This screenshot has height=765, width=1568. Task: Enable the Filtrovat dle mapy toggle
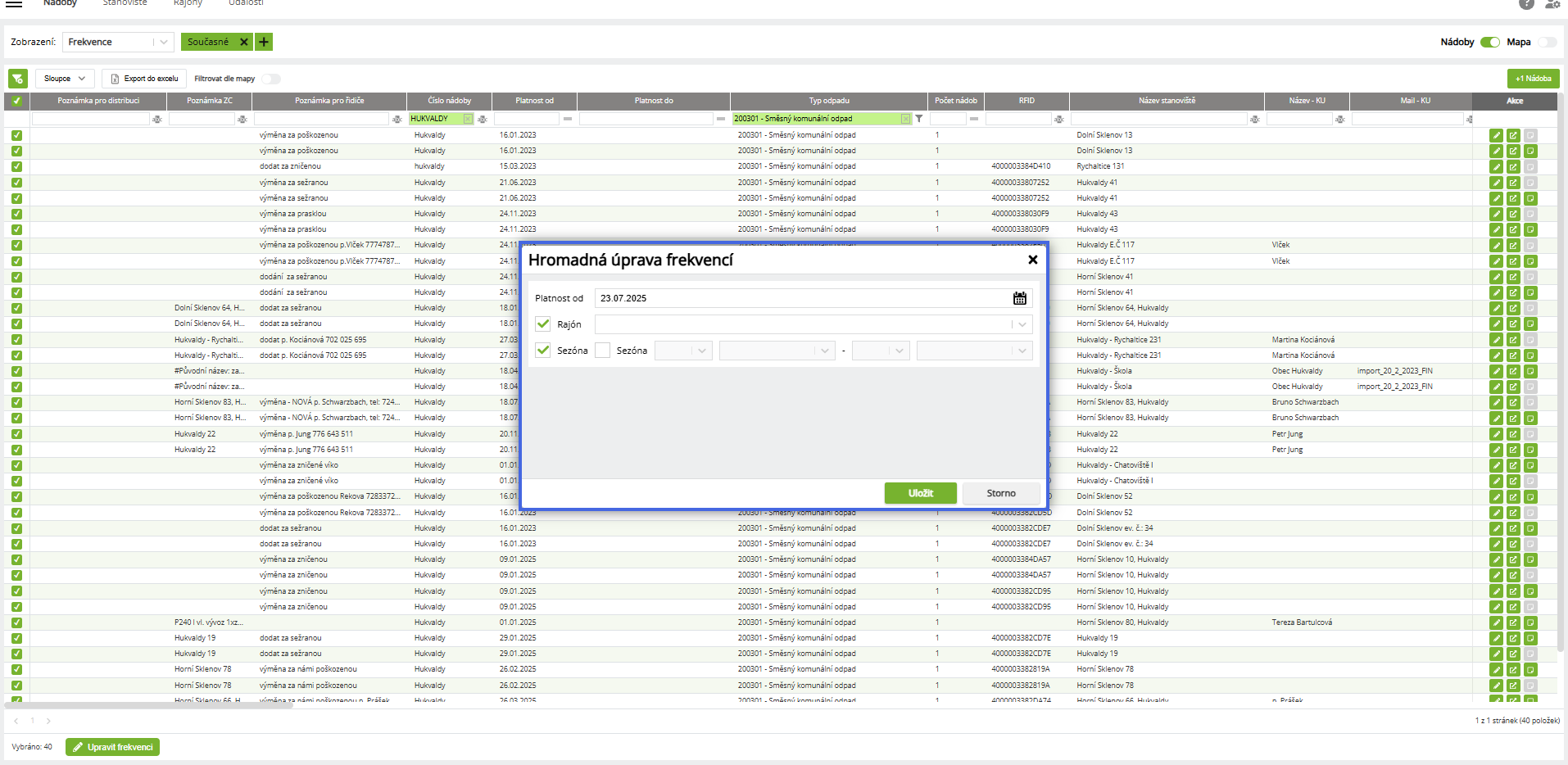pos(271,79)
